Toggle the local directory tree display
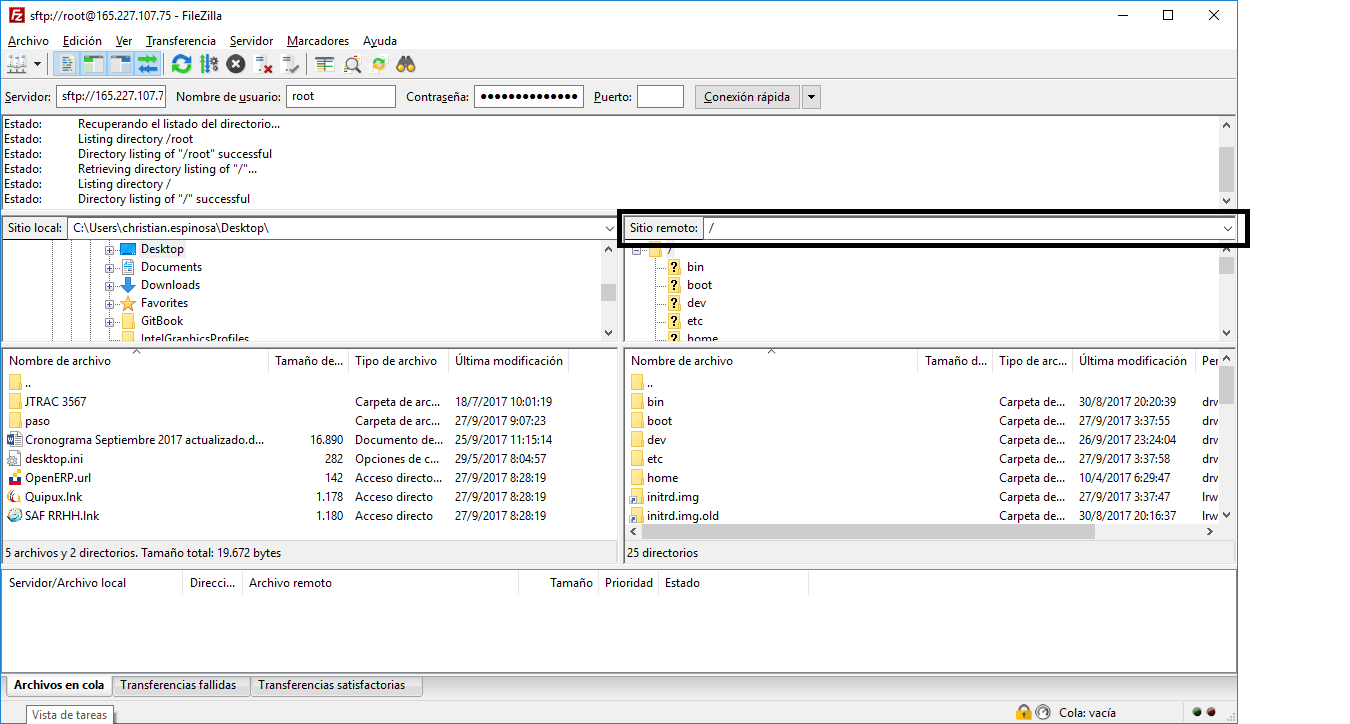Image resolution: width=1350 pixels, height=724 pixels. coord(93,64)
